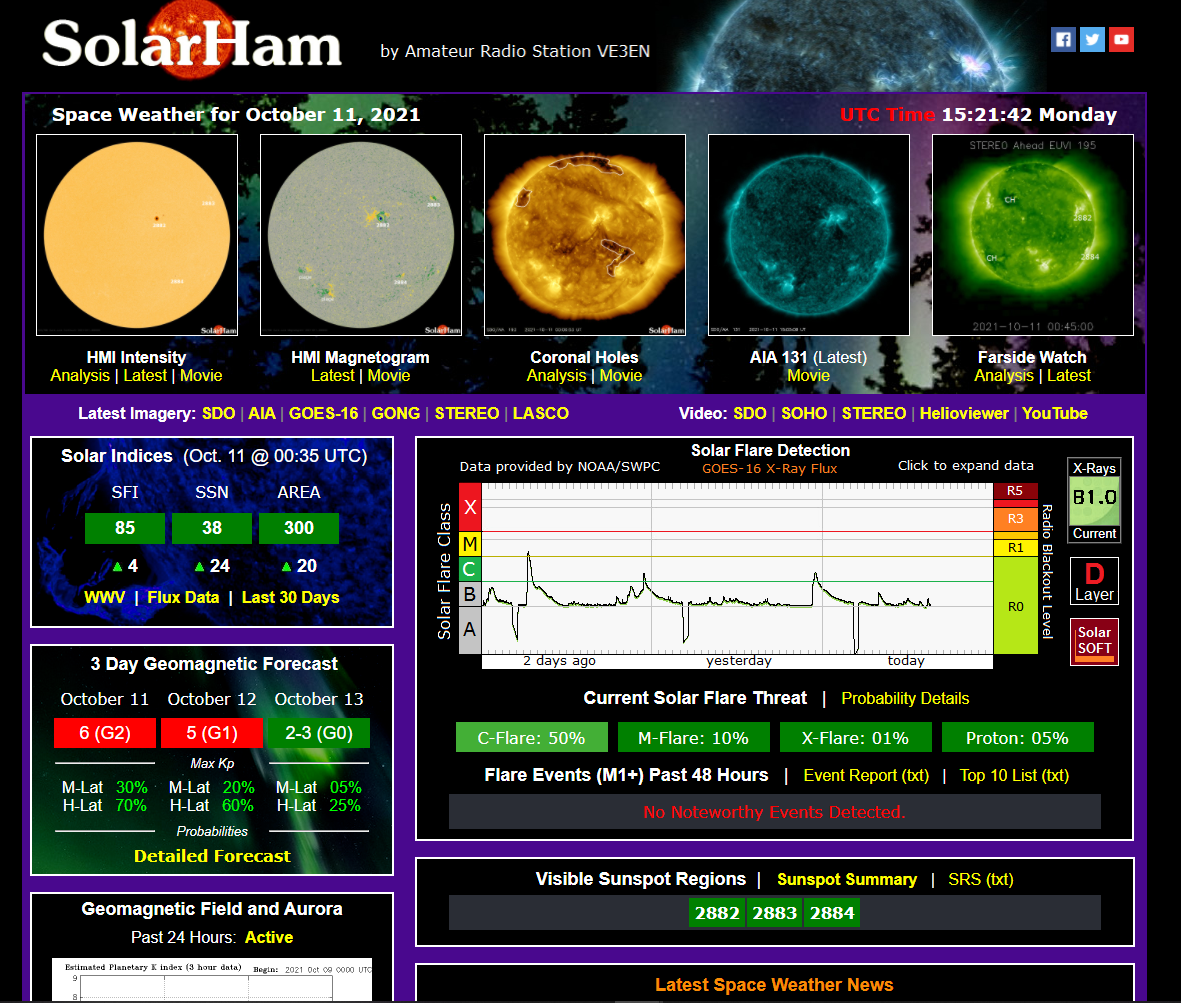Click the October 11 forecast 6 (G2)
The height and width of the screenshot is (1003, 1181).
click(105, 733)
